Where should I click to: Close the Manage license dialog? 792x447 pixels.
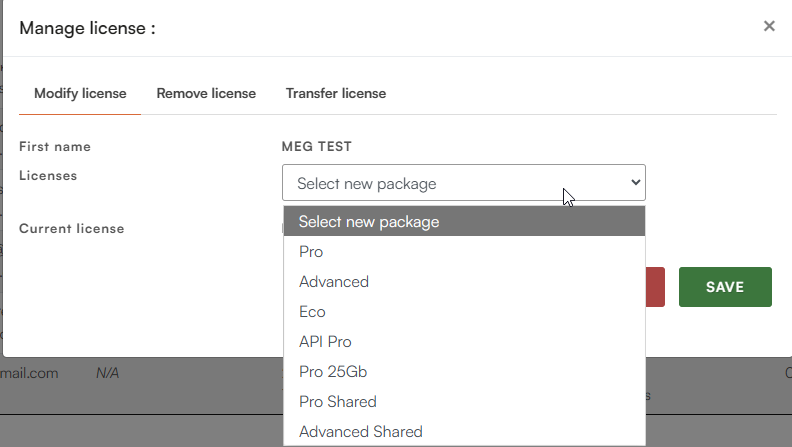point(769,26)
